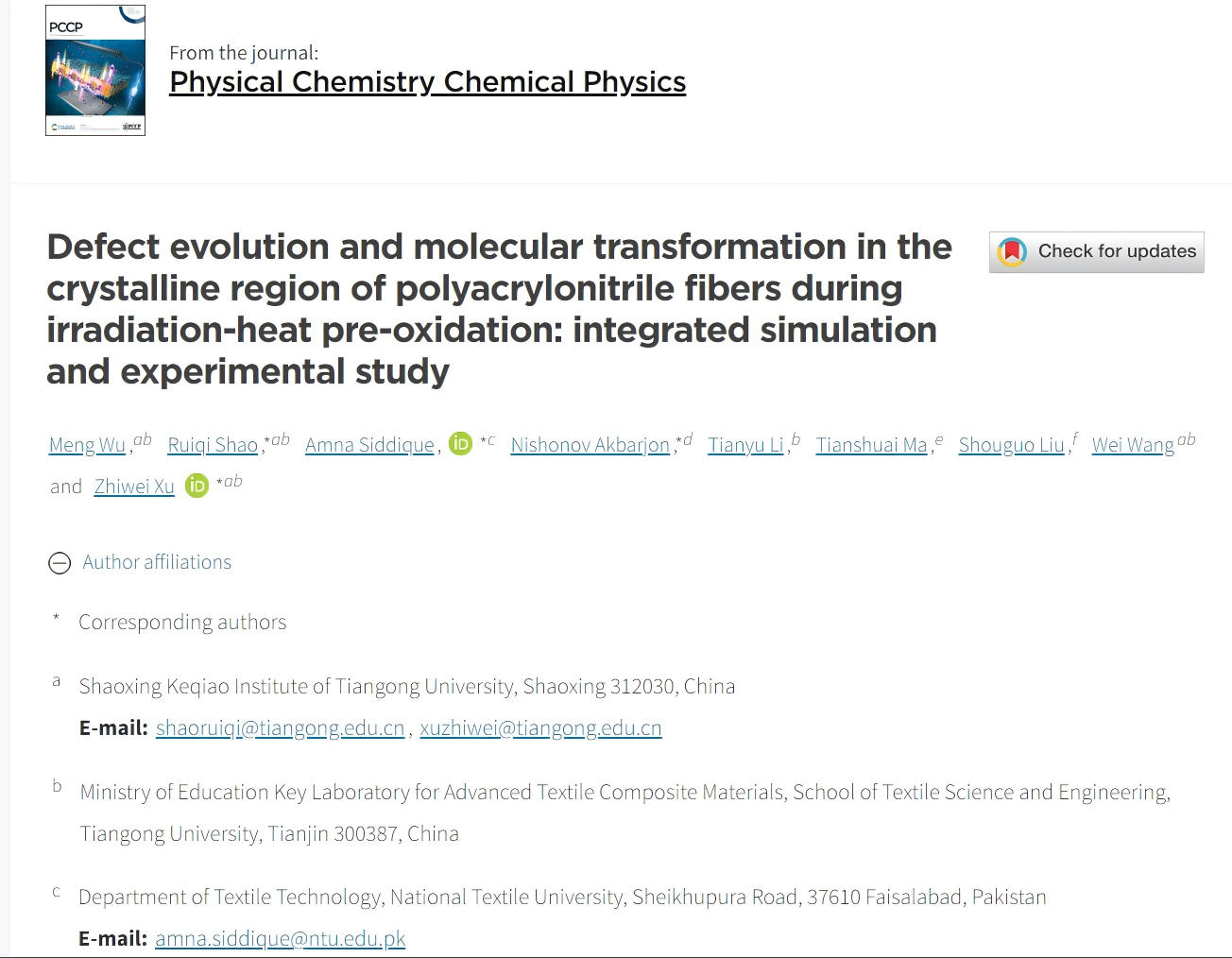Open the Physical Chemistry Chemical Physics journal link
This screenshot has width=1232, height=958.
coord(427,82)
